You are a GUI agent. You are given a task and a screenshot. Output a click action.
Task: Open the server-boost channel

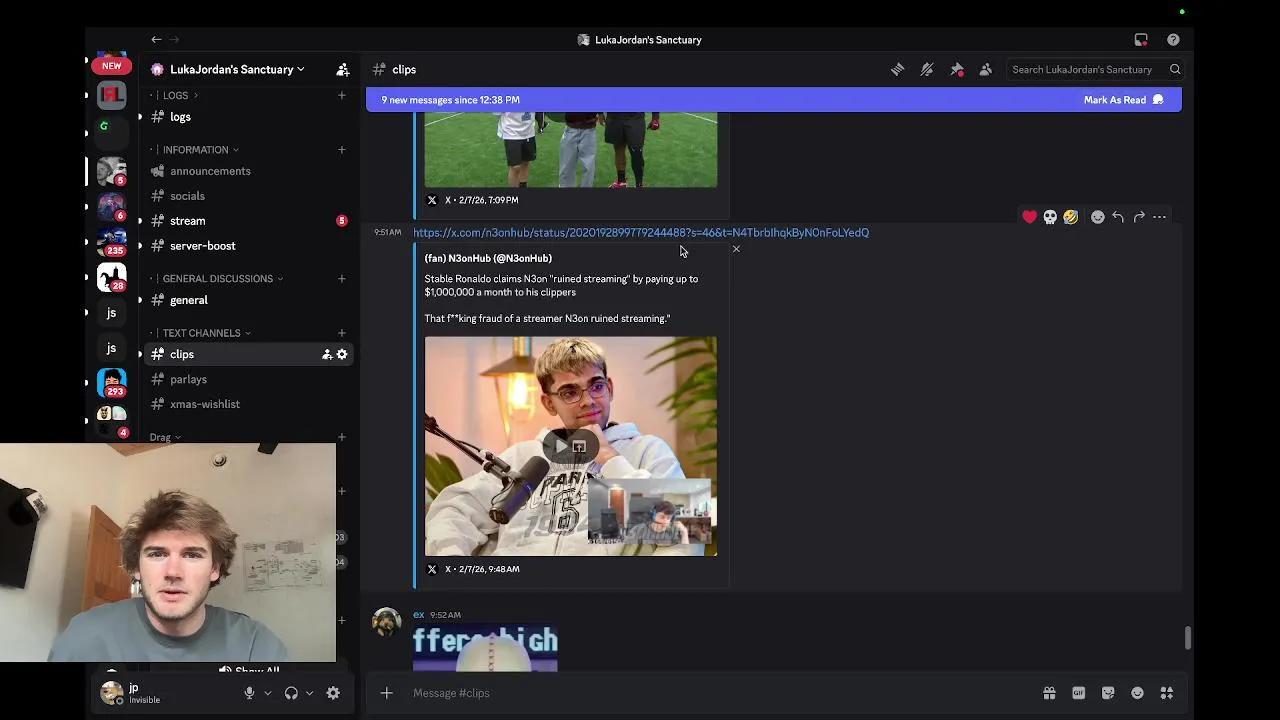[248, 246]
